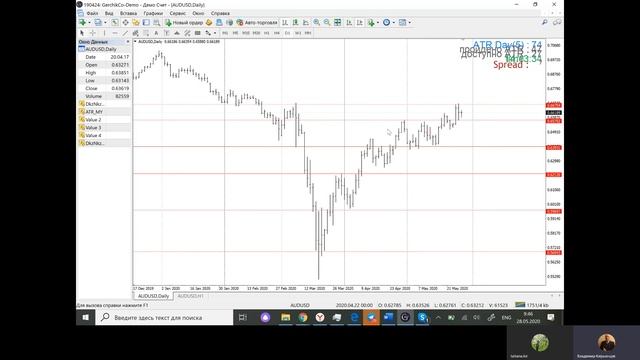Expand one-click trading triangle on chart
The height and width of the screenshot is (360, 640).
click(x=135, y=41)
